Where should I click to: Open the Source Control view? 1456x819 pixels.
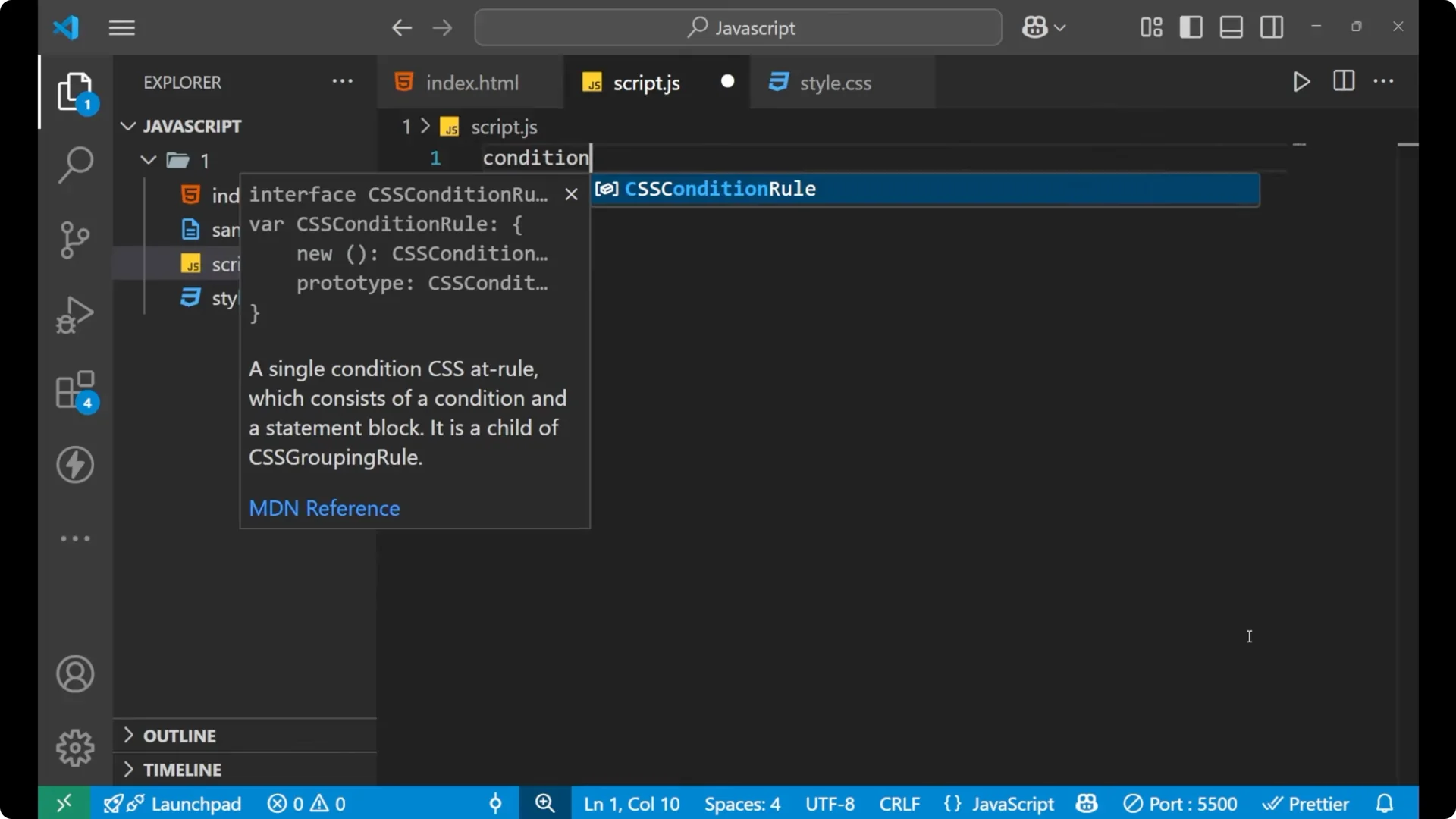(x=74, y=240)
